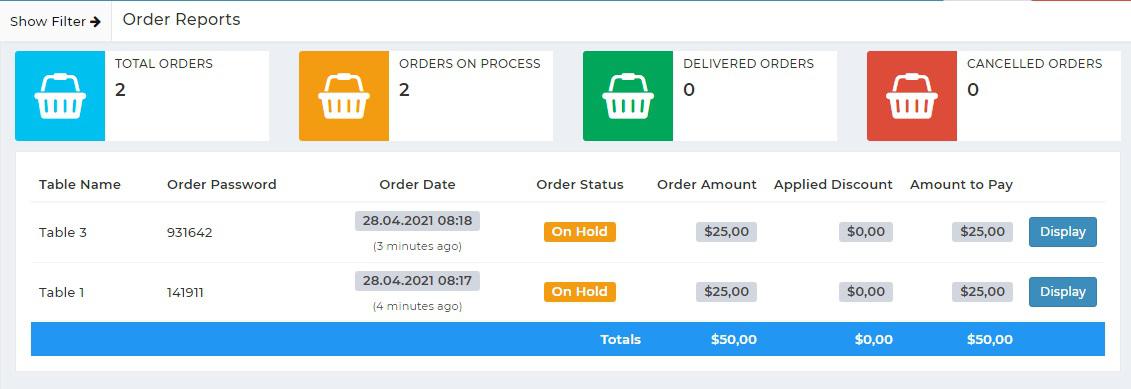1131x389 pixels.
Task: Click the Order Status column header
Action: (x=580, y=184)
